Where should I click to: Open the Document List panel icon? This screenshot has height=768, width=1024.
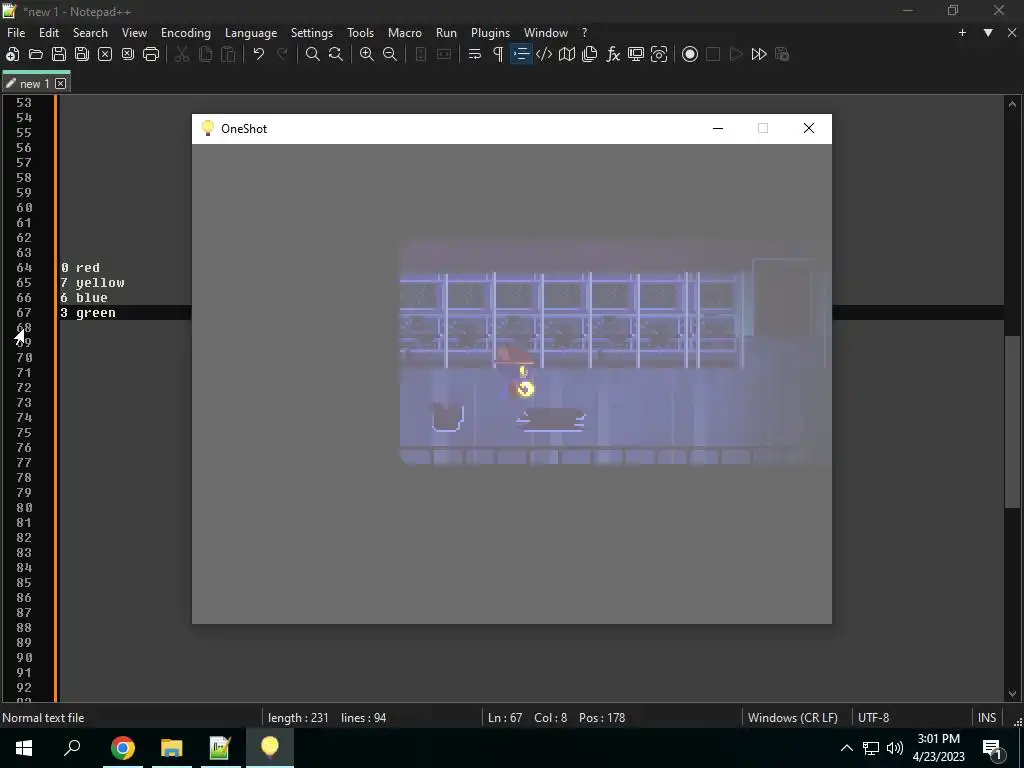click(x=590, y=54)
